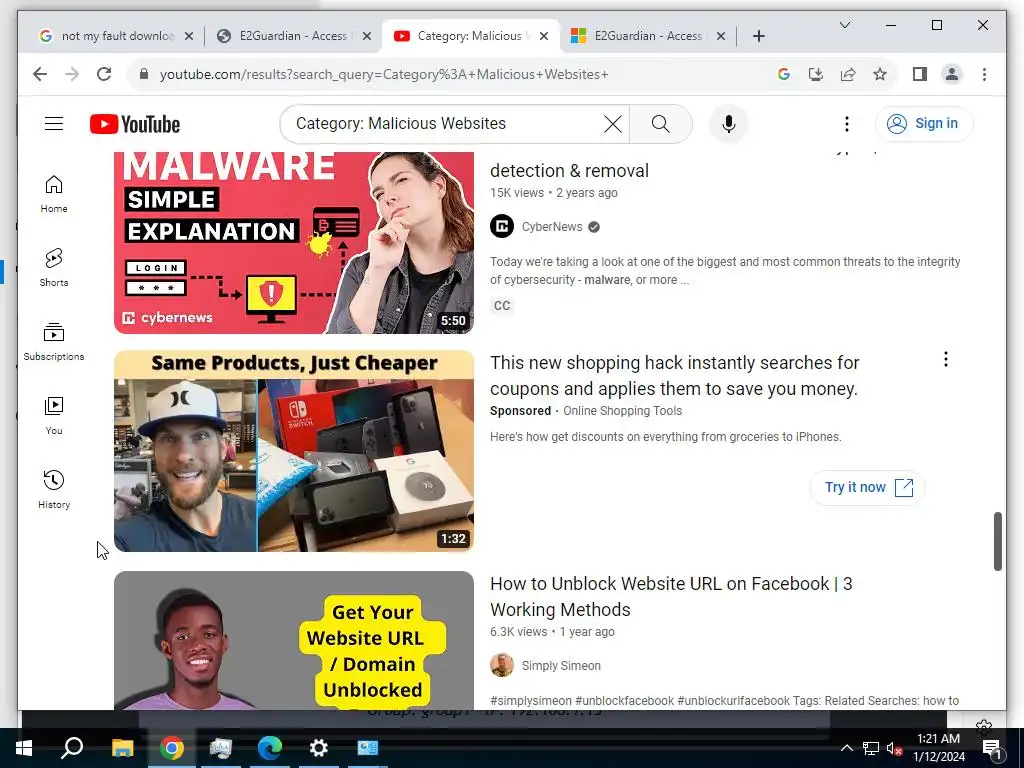Close the 'not my fault download' tab
The height and width of the screenshot is (768, 1024).
[x=189, y=36]
